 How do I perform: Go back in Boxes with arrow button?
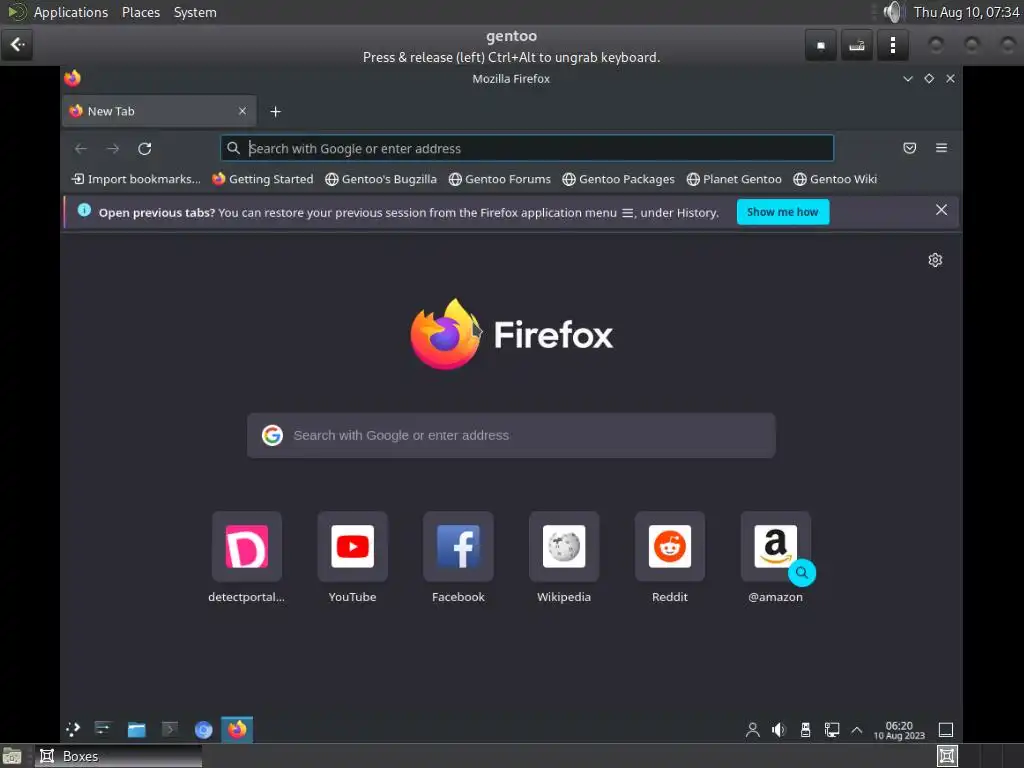(x=17, y=45)
